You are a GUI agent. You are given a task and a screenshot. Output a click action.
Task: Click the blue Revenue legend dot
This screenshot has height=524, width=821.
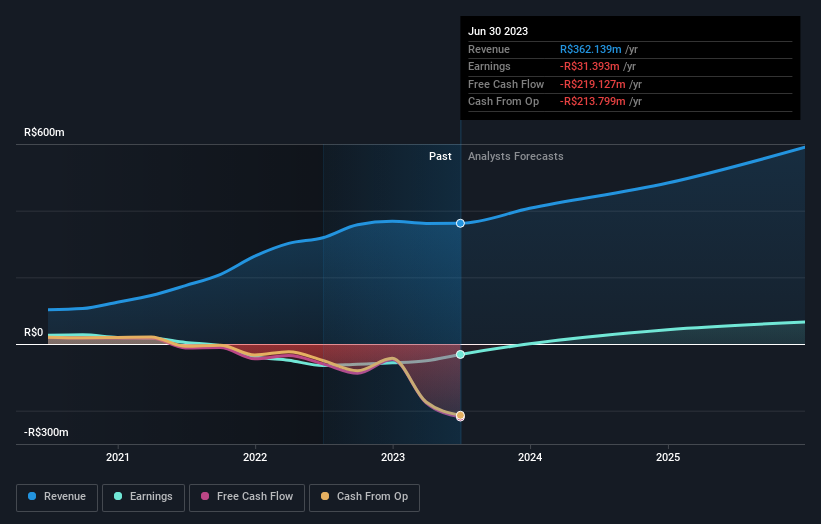[32, 496]
